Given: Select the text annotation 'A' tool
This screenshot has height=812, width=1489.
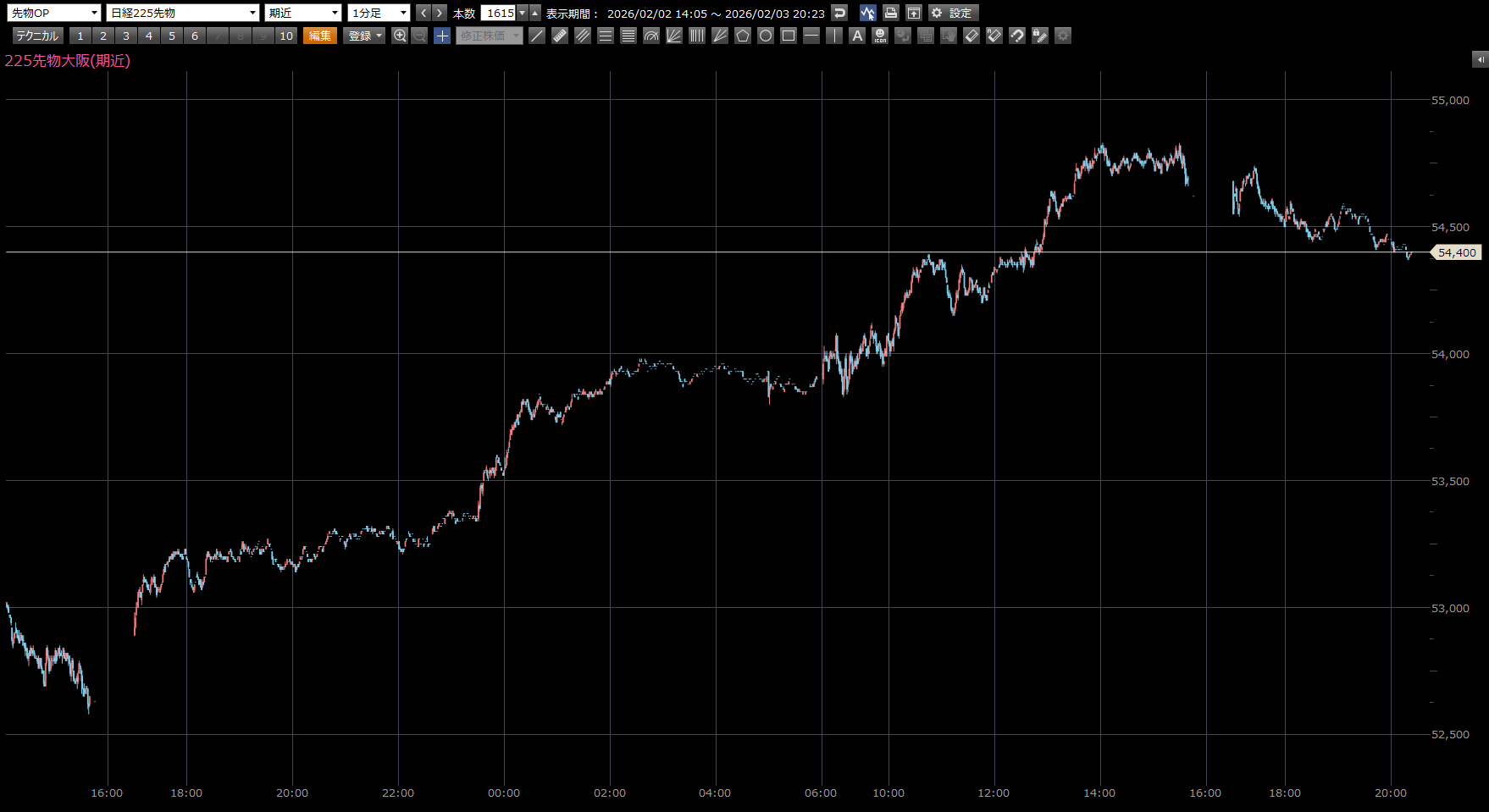Looking at the screenshot, I should click(857, 36).
